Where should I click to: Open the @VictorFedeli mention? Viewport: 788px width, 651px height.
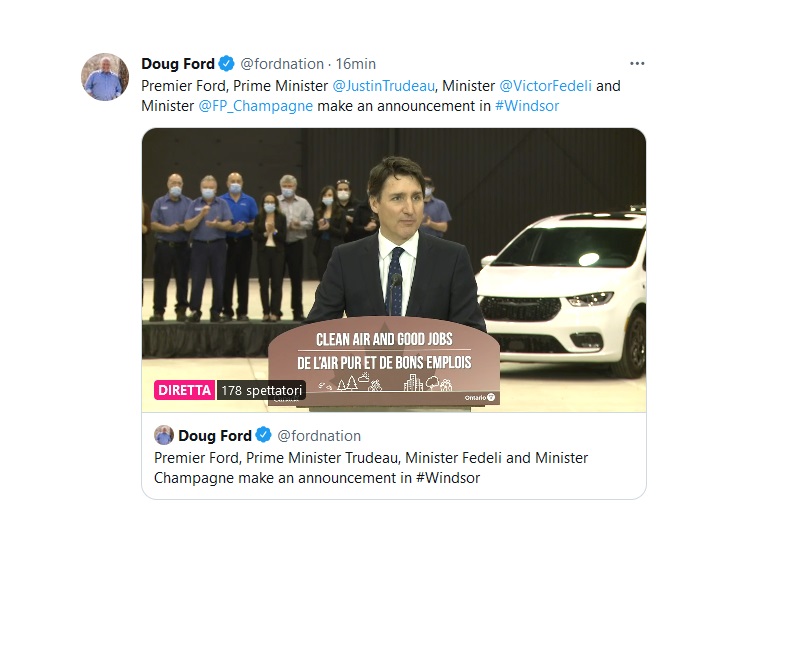point(545,85)
